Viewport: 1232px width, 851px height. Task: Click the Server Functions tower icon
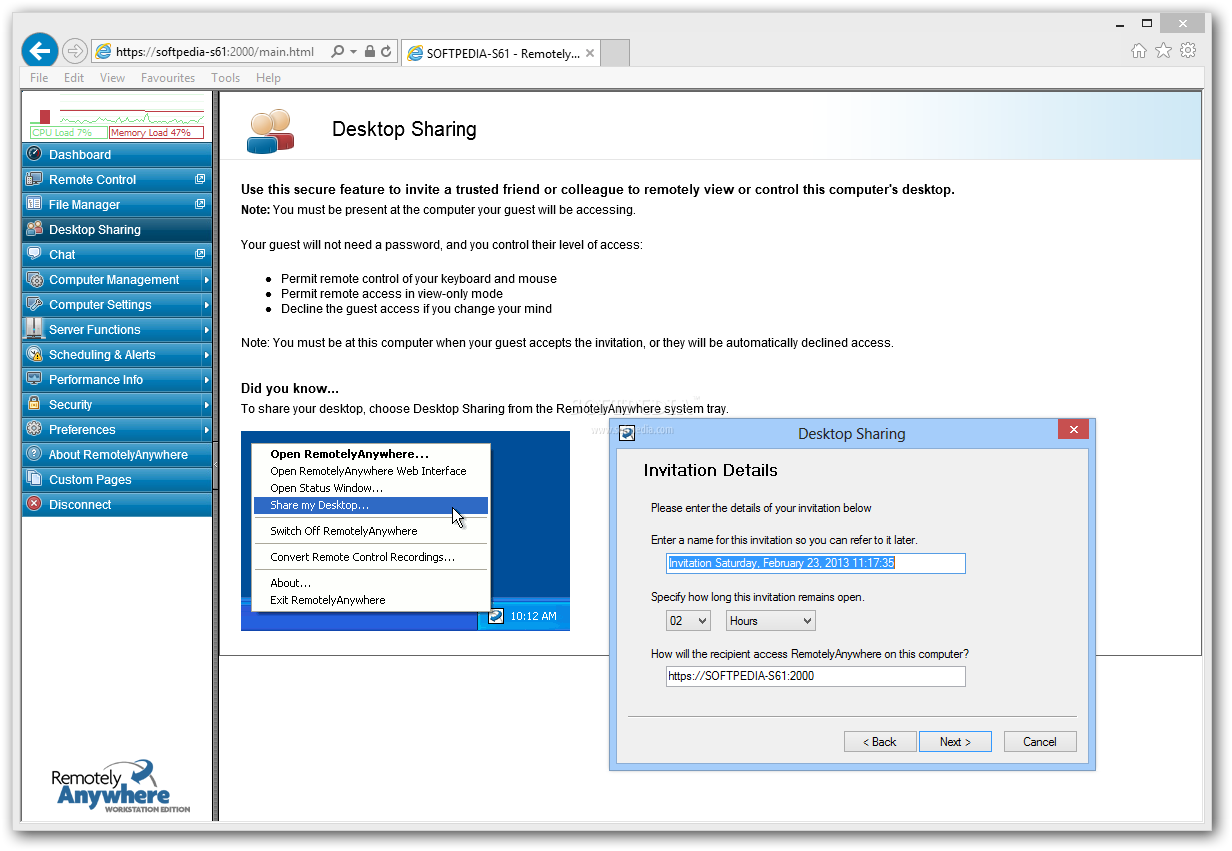[34, 329]
